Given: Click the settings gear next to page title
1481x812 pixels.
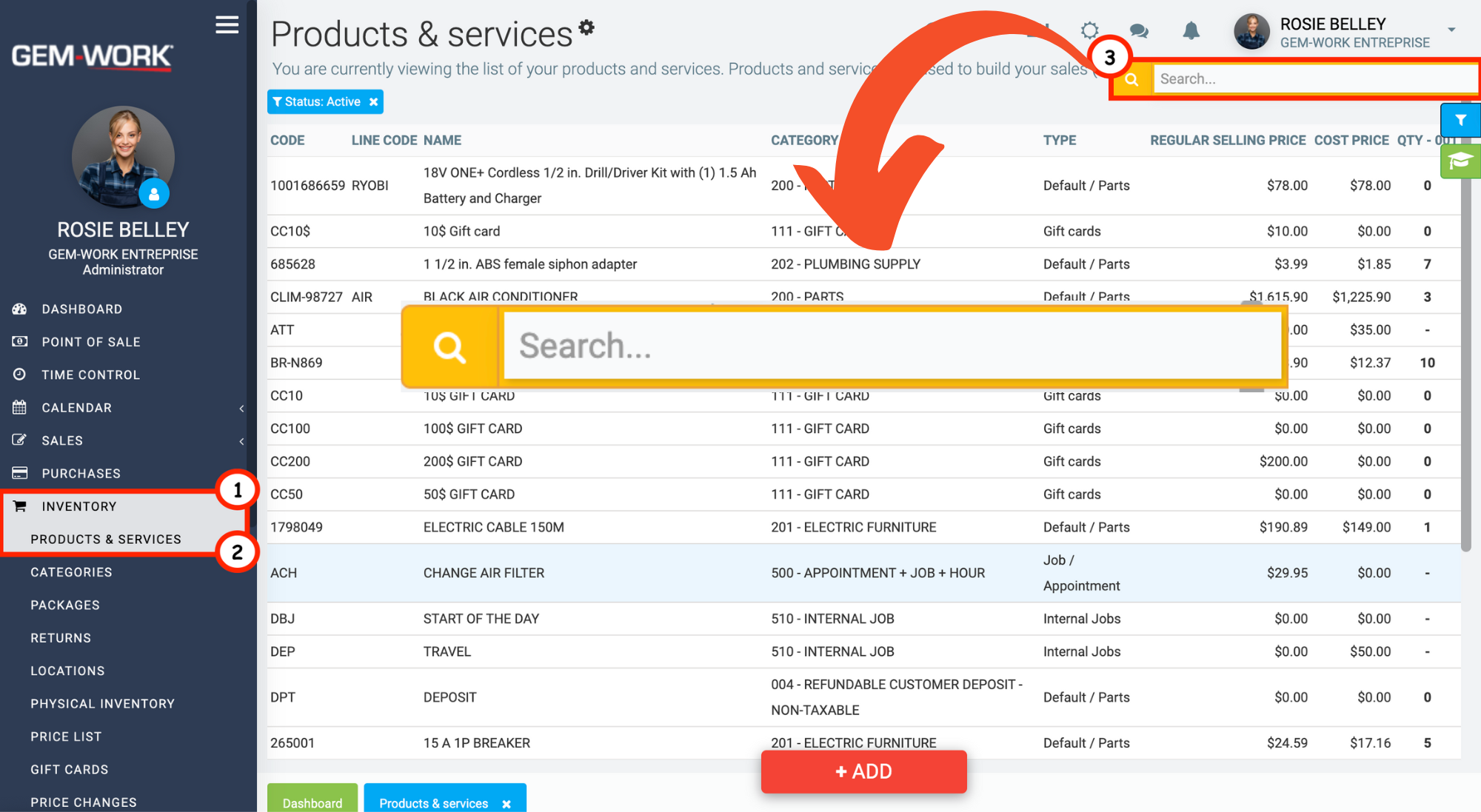Looking at the screenshot, I should pyautogui.click(x=586, y=27).
